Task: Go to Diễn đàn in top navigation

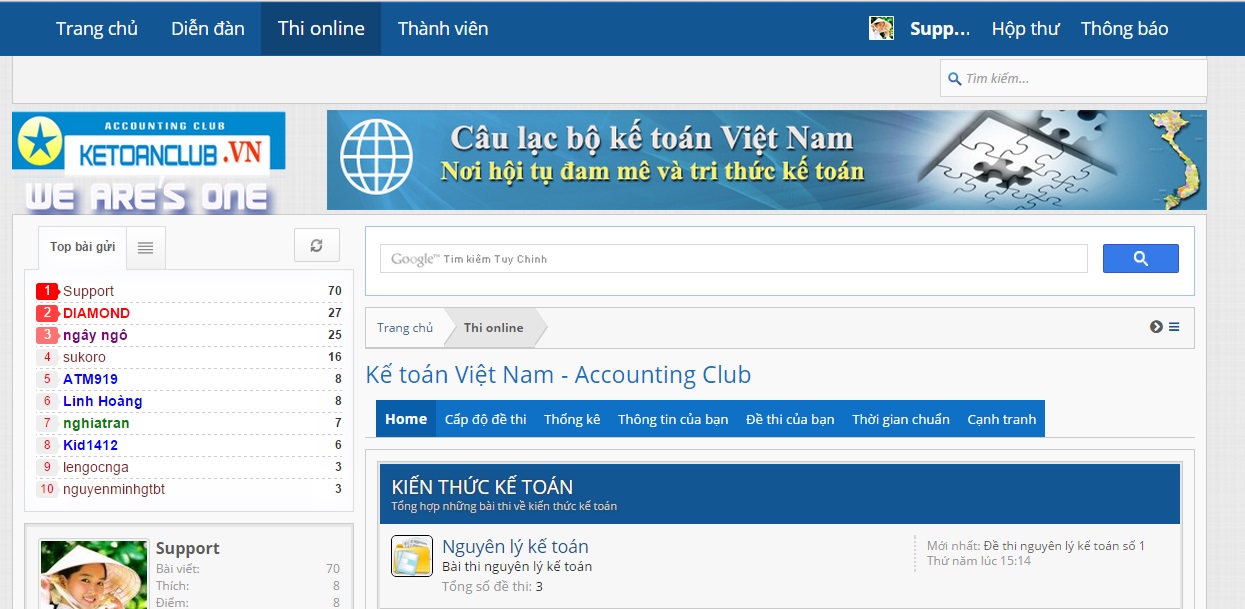Action: (x=208, y=28)
